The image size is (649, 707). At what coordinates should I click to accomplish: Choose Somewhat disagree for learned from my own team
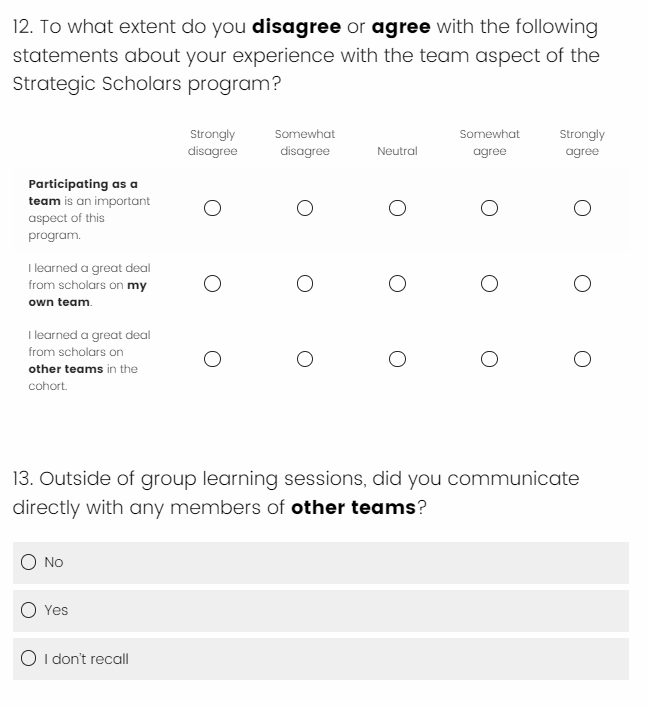pyautogui.click(x=305, y=284)
